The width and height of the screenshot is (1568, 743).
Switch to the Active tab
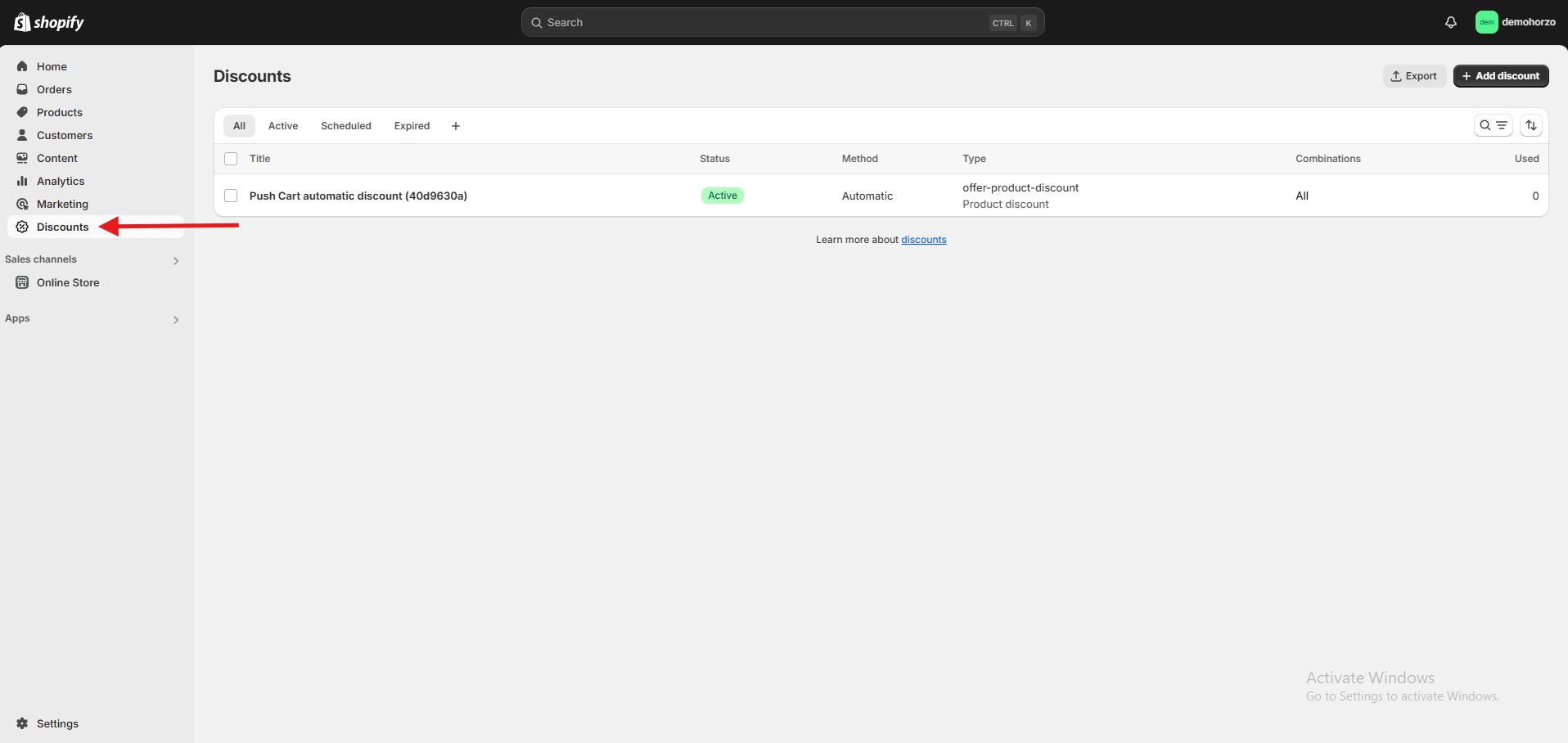pyautogui.click(x=283, y=126)
